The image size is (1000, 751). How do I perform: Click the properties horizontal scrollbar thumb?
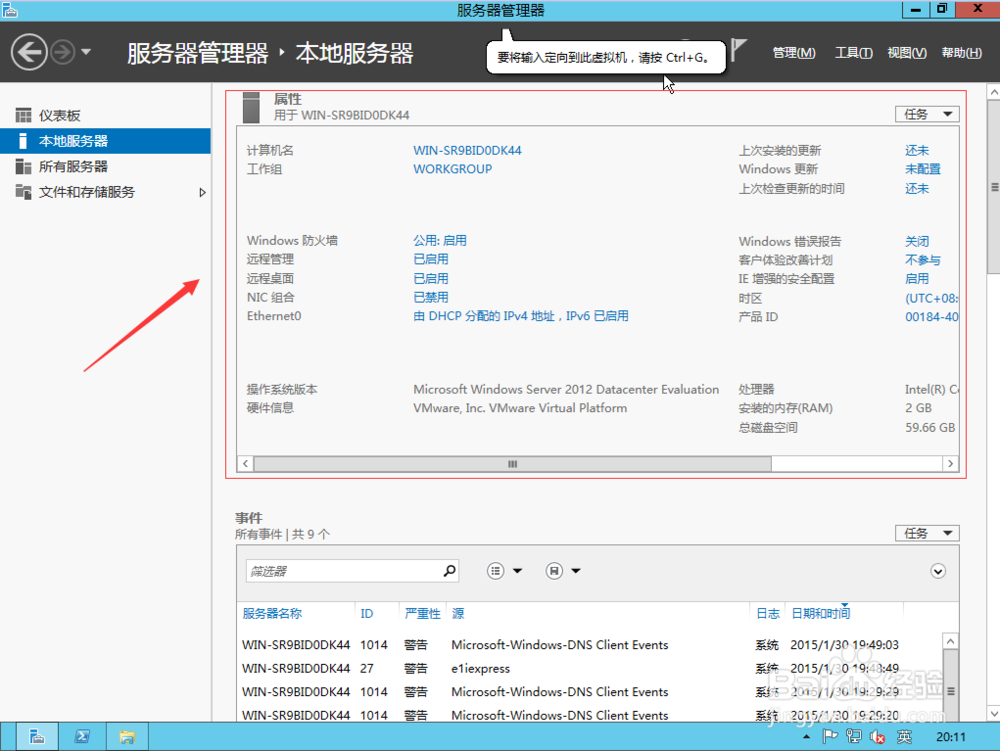click(512, 463)
